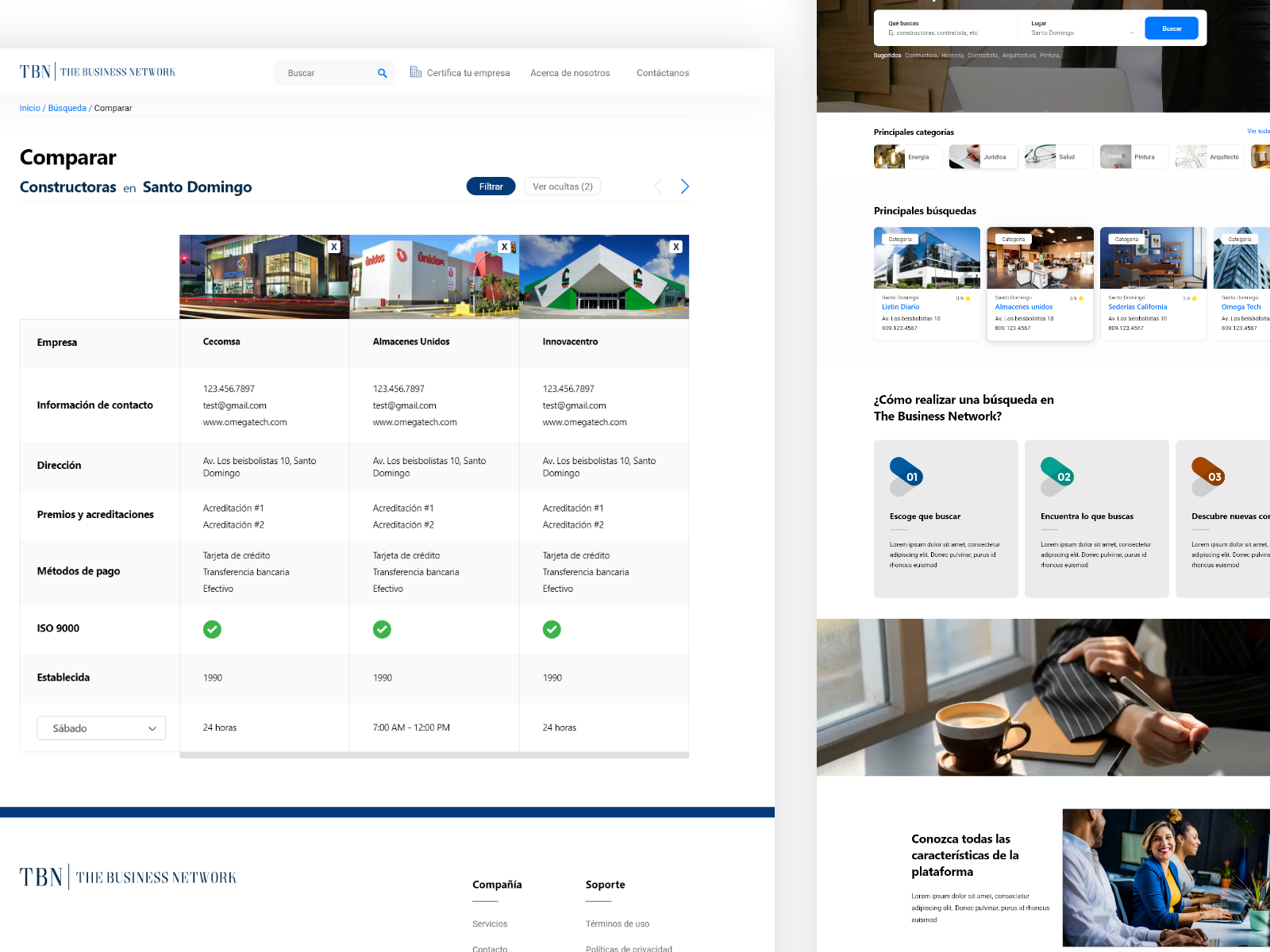Click star rating on Listin Diario card
Screen dimensions: 1270x952
pos(964,298)
